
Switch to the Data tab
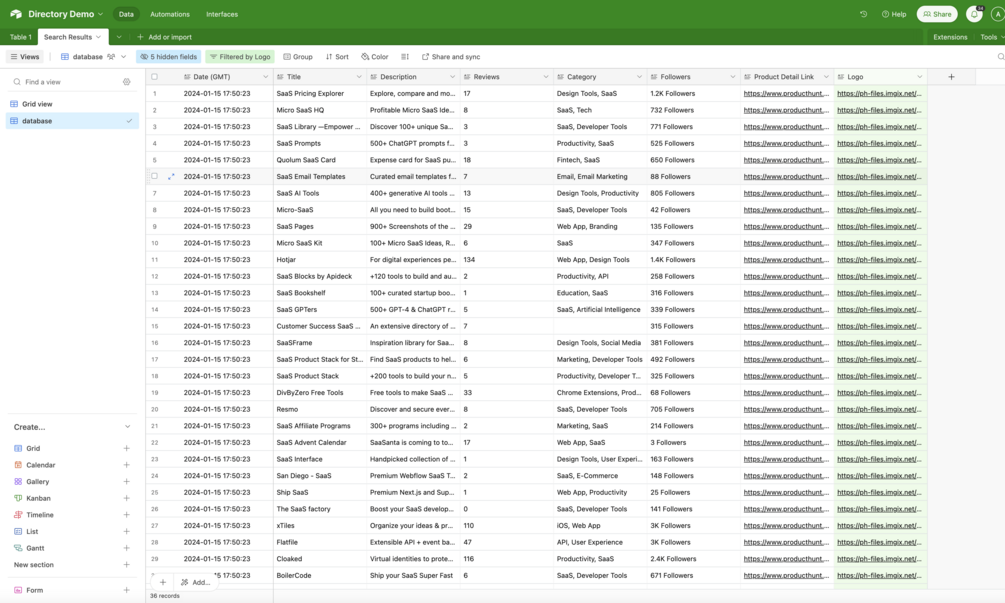126,14
